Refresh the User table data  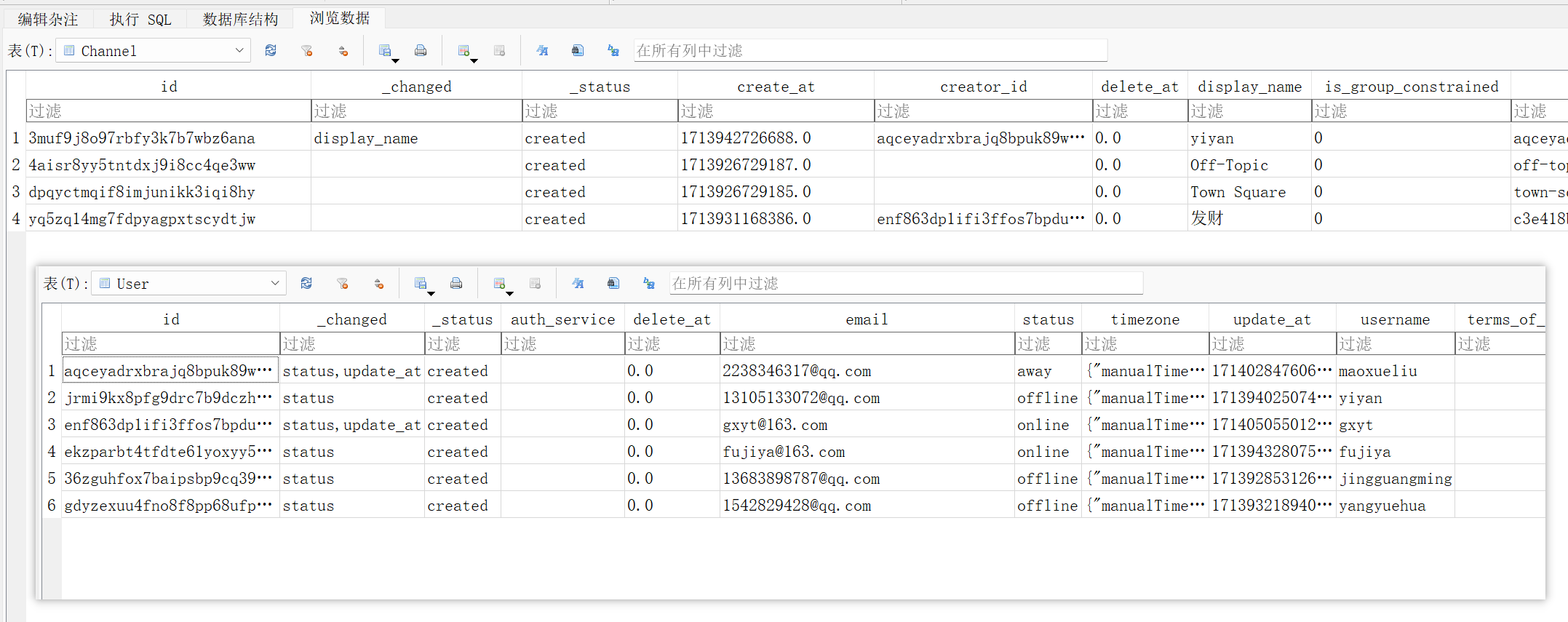pyautogui.click(x=306, y=283)
